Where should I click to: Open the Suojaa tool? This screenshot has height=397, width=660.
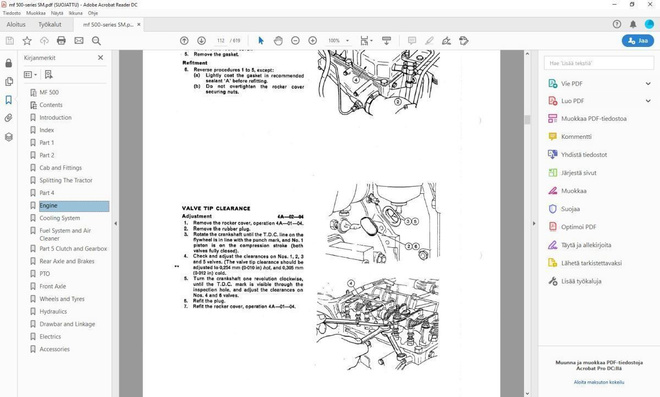(570, 209)
